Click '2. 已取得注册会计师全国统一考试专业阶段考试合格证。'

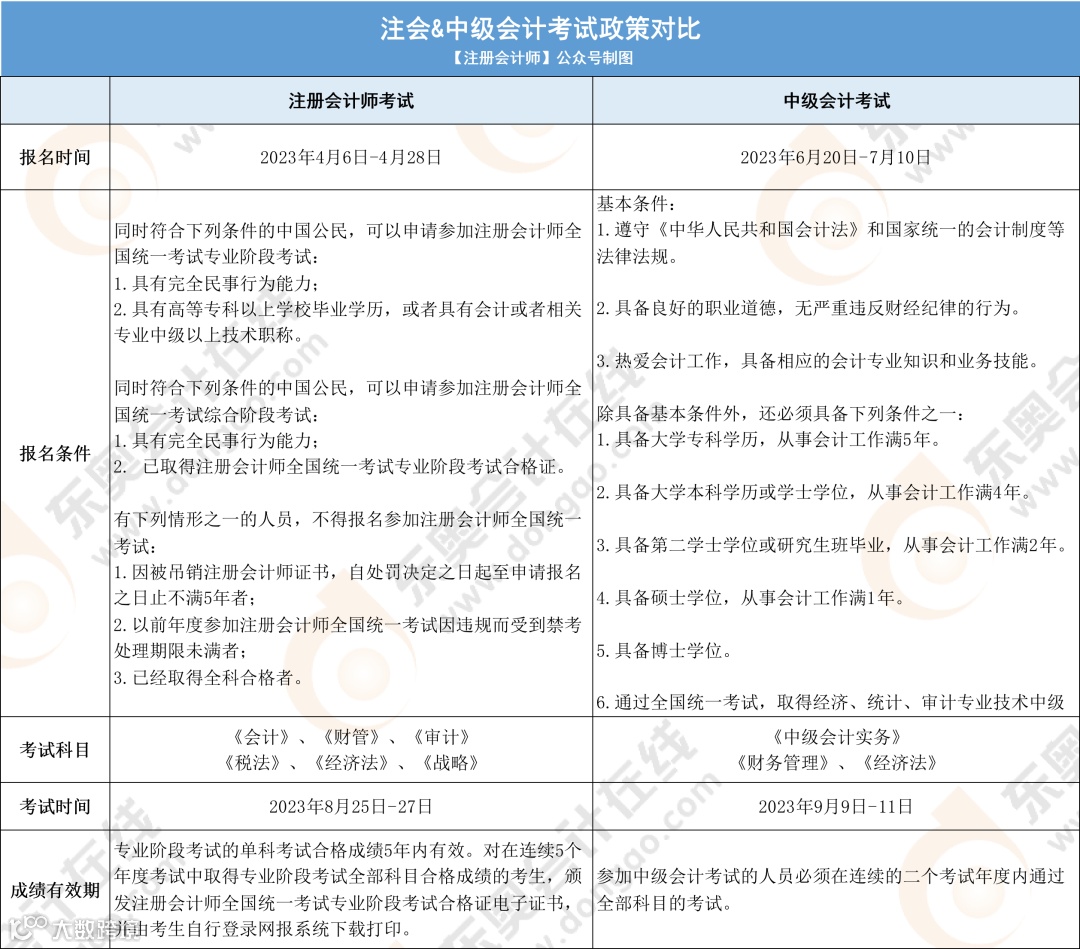(342, 467)
